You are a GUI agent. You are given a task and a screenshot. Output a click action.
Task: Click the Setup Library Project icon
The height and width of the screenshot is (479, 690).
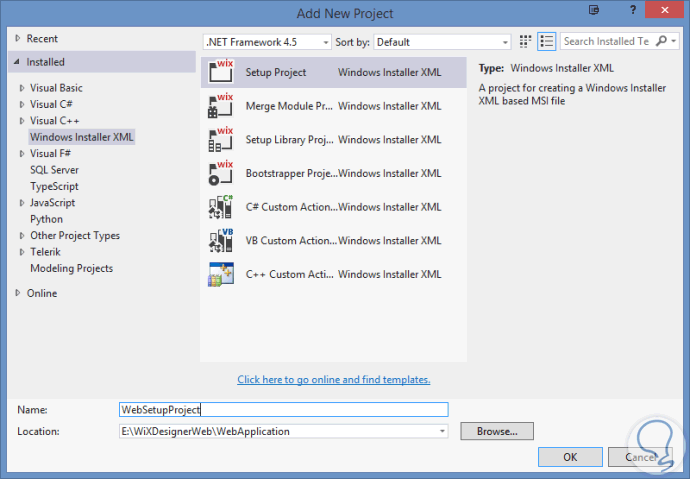(x=221, y=139)
